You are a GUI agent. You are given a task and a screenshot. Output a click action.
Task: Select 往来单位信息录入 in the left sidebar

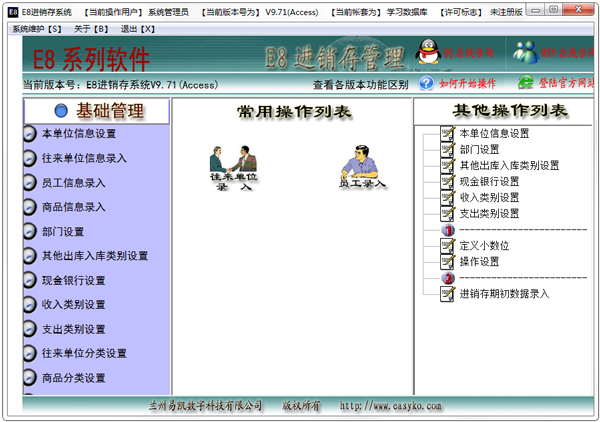coord(84,158)
